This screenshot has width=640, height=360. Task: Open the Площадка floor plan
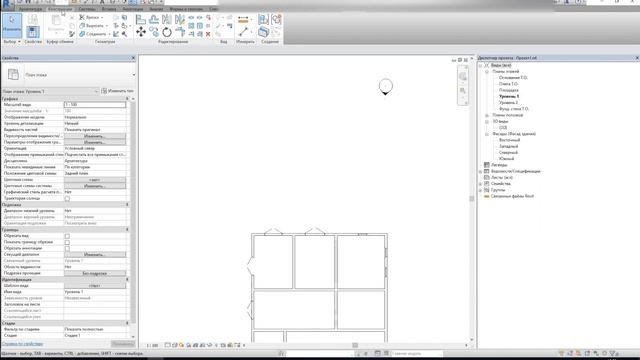[509, 90]
